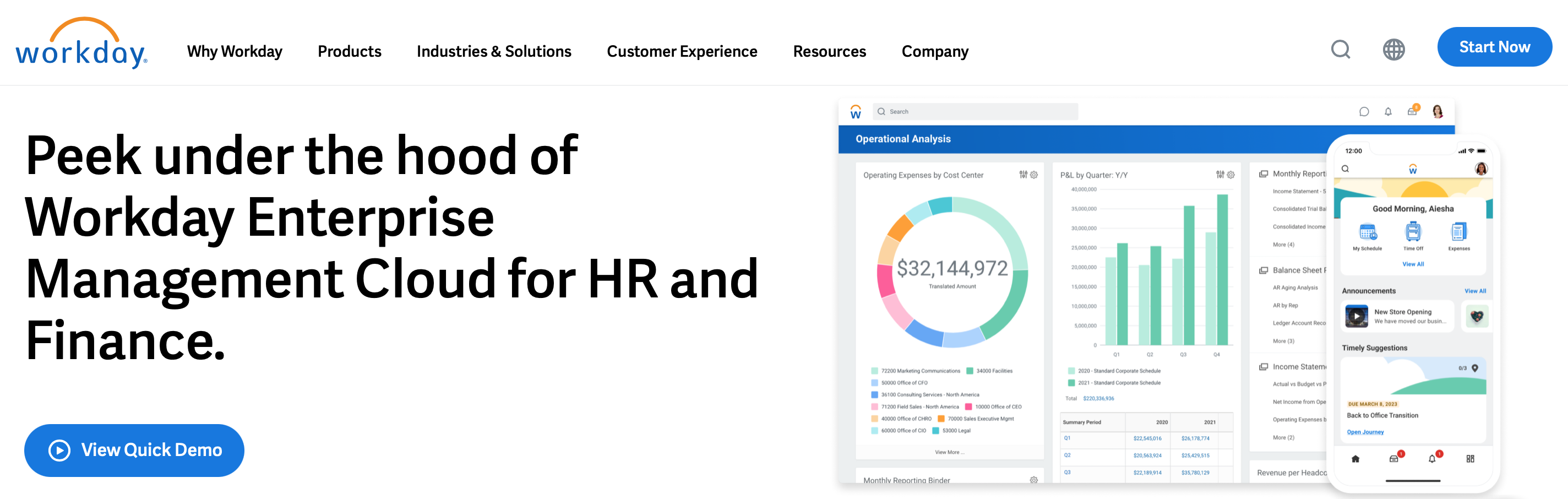Image resolution: width=1568 pixels, height=499 pixels.
Task: Open the Why Workday menu
Action: pyautogui.click(x=235, y=51)
